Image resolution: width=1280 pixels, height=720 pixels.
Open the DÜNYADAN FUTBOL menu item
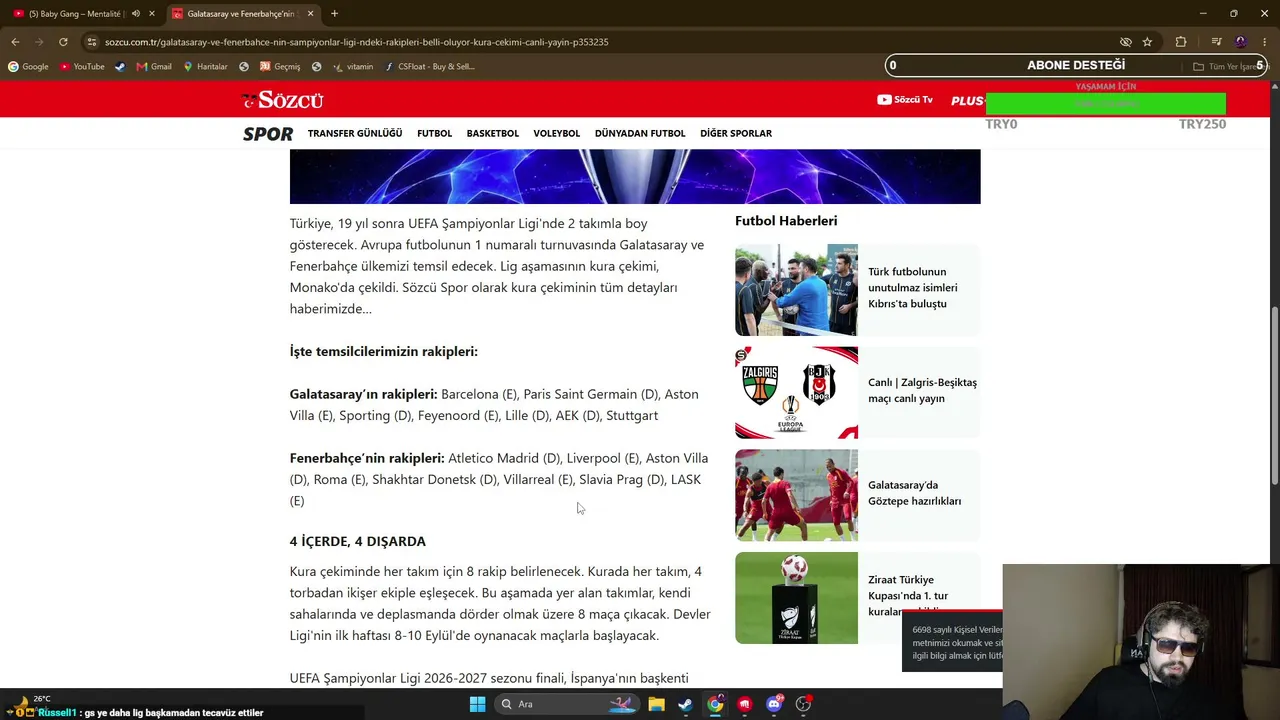click(x=640, y=133)
